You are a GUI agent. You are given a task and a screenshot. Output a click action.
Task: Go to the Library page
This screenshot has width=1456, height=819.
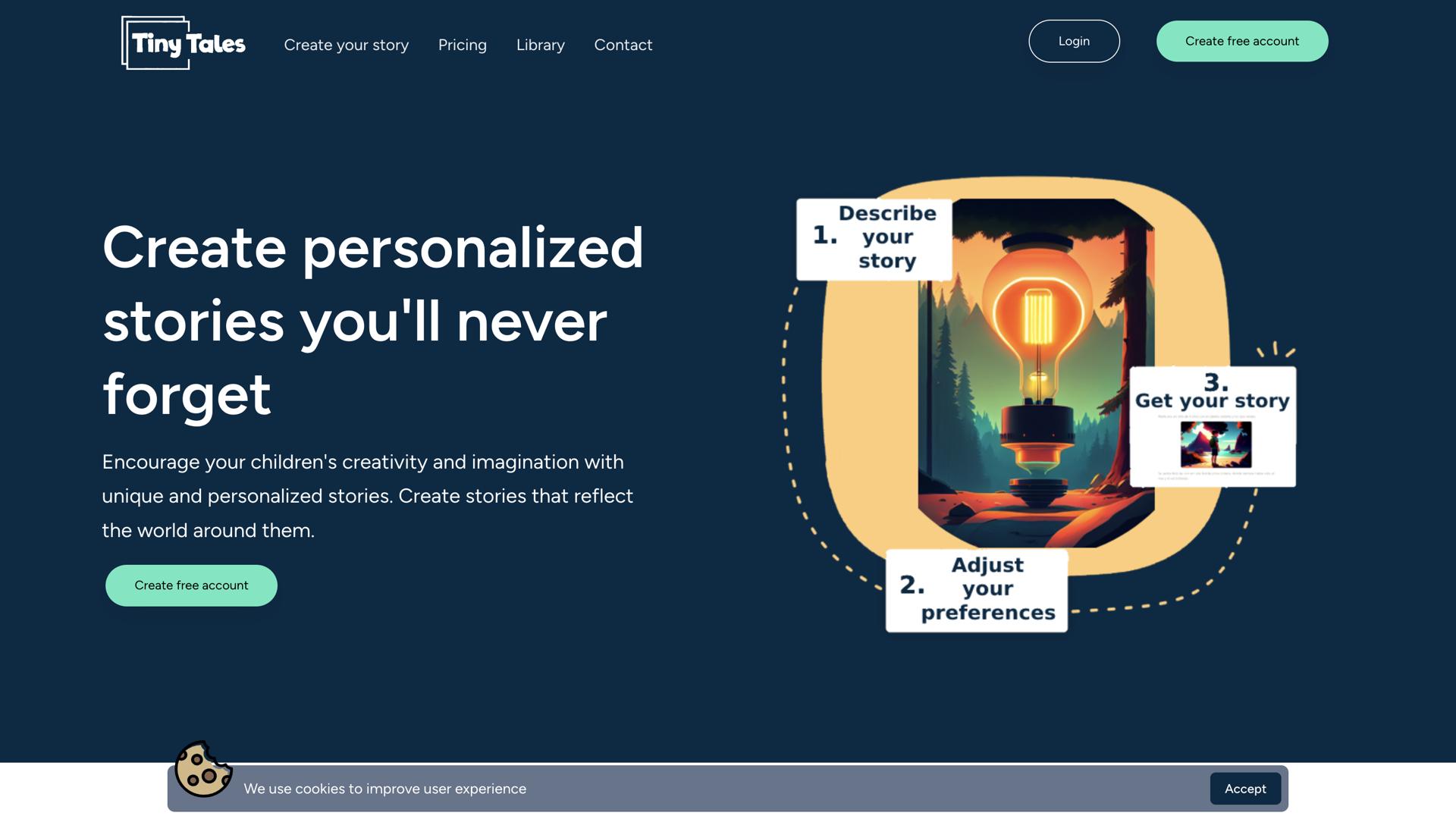point(541,45)
